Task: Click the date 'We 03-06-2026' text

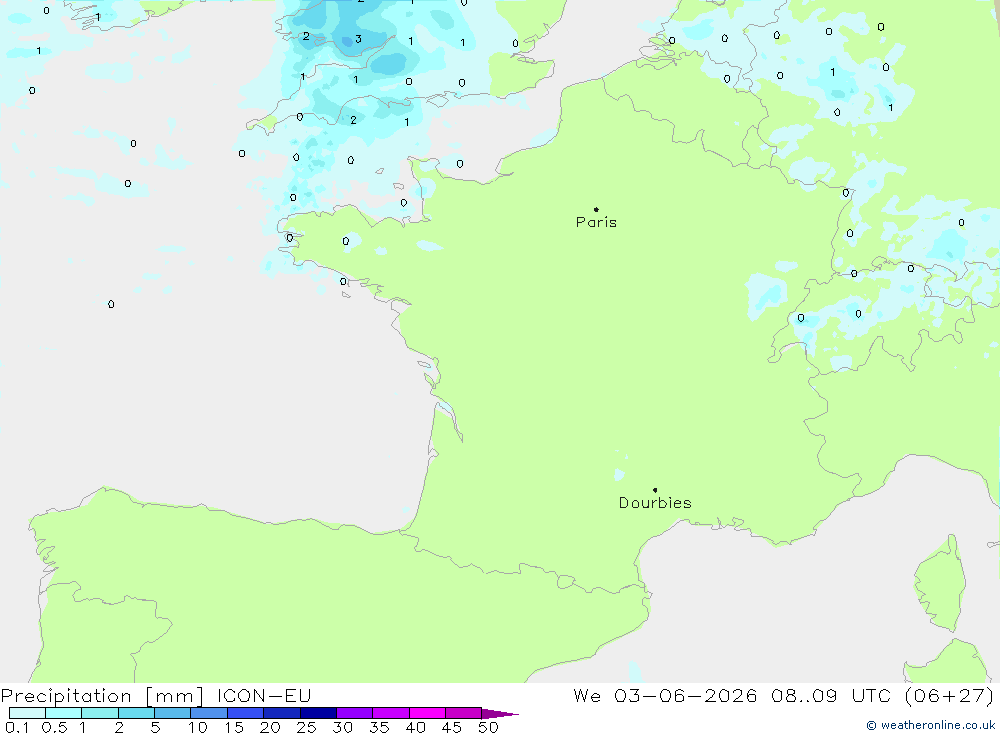Action: coord(665,696)
